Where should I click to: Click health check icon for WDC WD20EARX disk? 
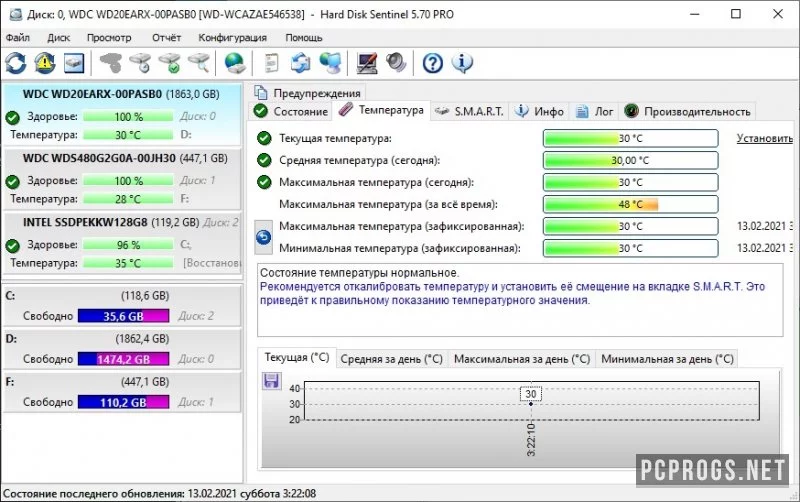12,118
